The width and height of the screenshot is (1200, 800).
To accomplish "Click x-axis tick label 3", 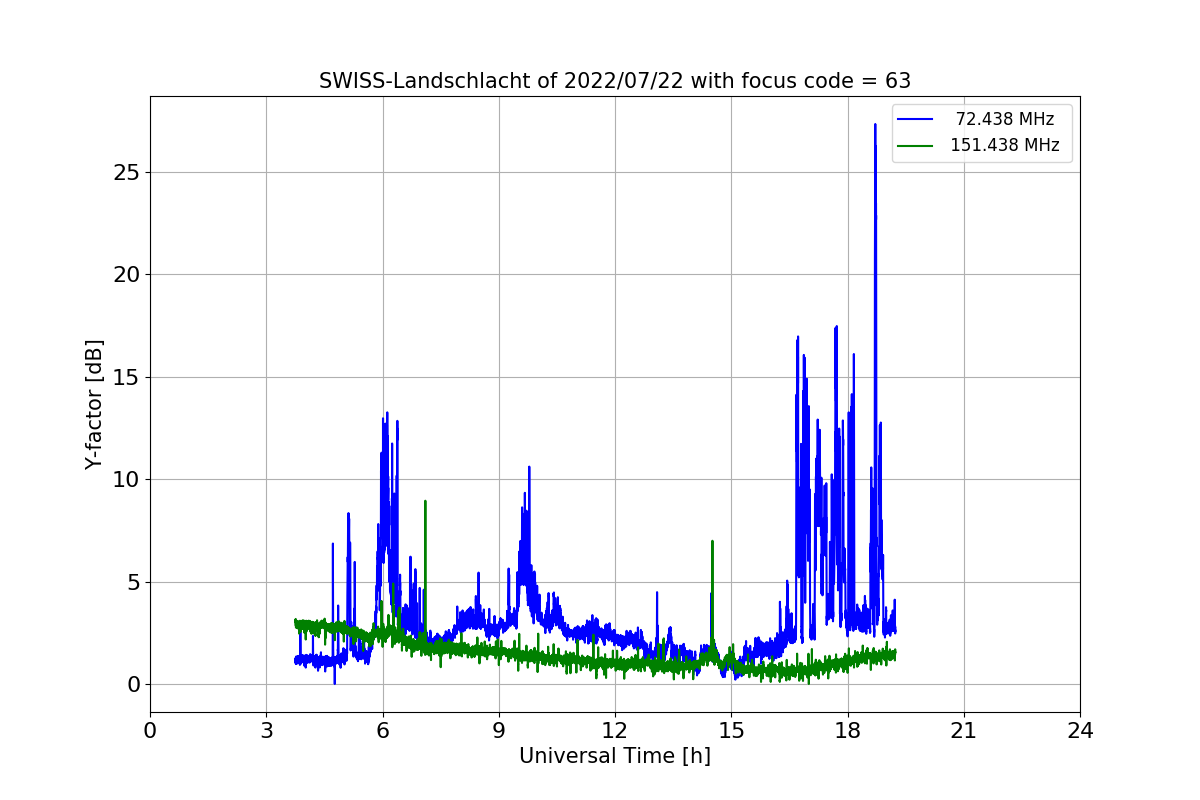I will tap(266, 731).
